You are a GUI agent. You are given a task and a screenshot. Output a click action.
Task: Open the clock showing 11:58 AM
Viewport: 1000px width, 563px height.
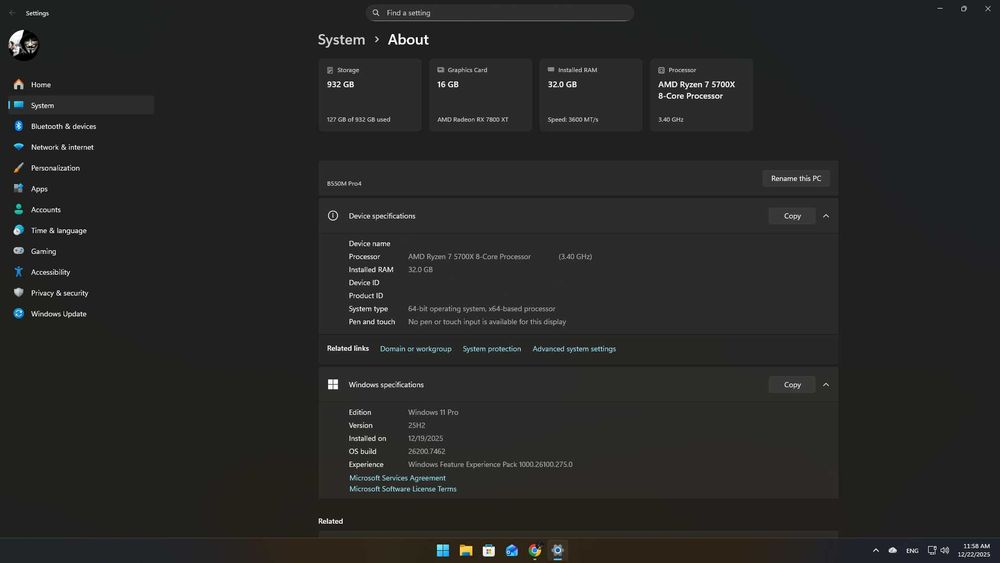click(976, 550)
